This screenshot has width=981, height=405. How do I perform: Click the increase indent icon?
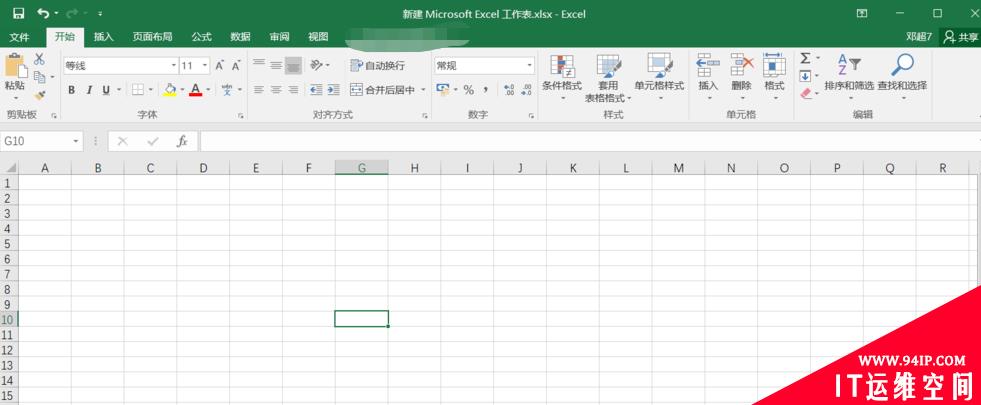pos(333,90)
